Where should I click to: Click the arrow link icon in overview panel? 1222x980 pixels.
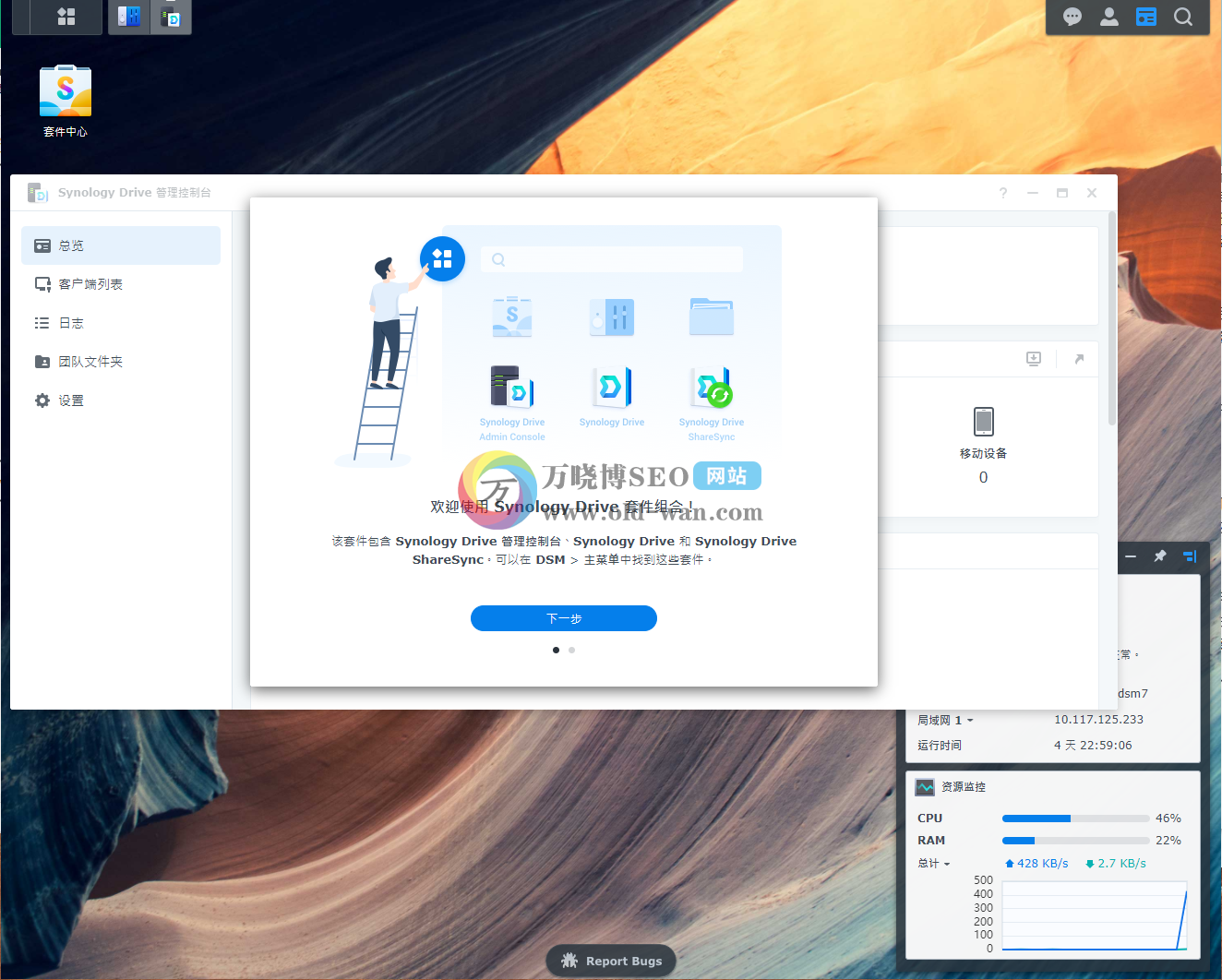1079,358
